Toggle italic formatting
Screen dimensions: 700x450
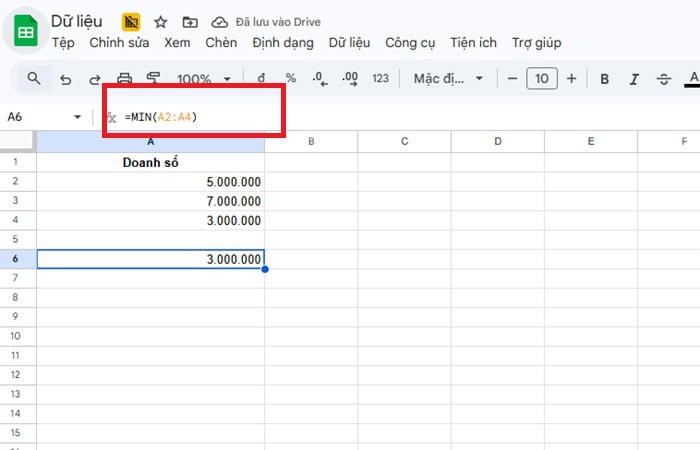634,78
